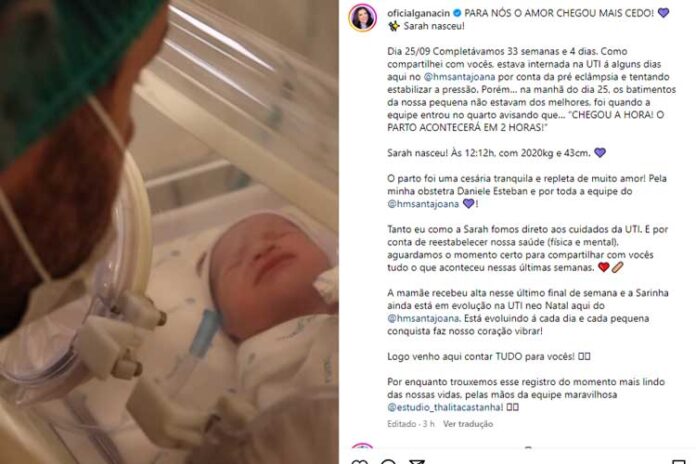This screenshot has height=464, width=696.
Task: Open the oficialganacin username link
Action: pyautogui.click(x=419, y=13)
